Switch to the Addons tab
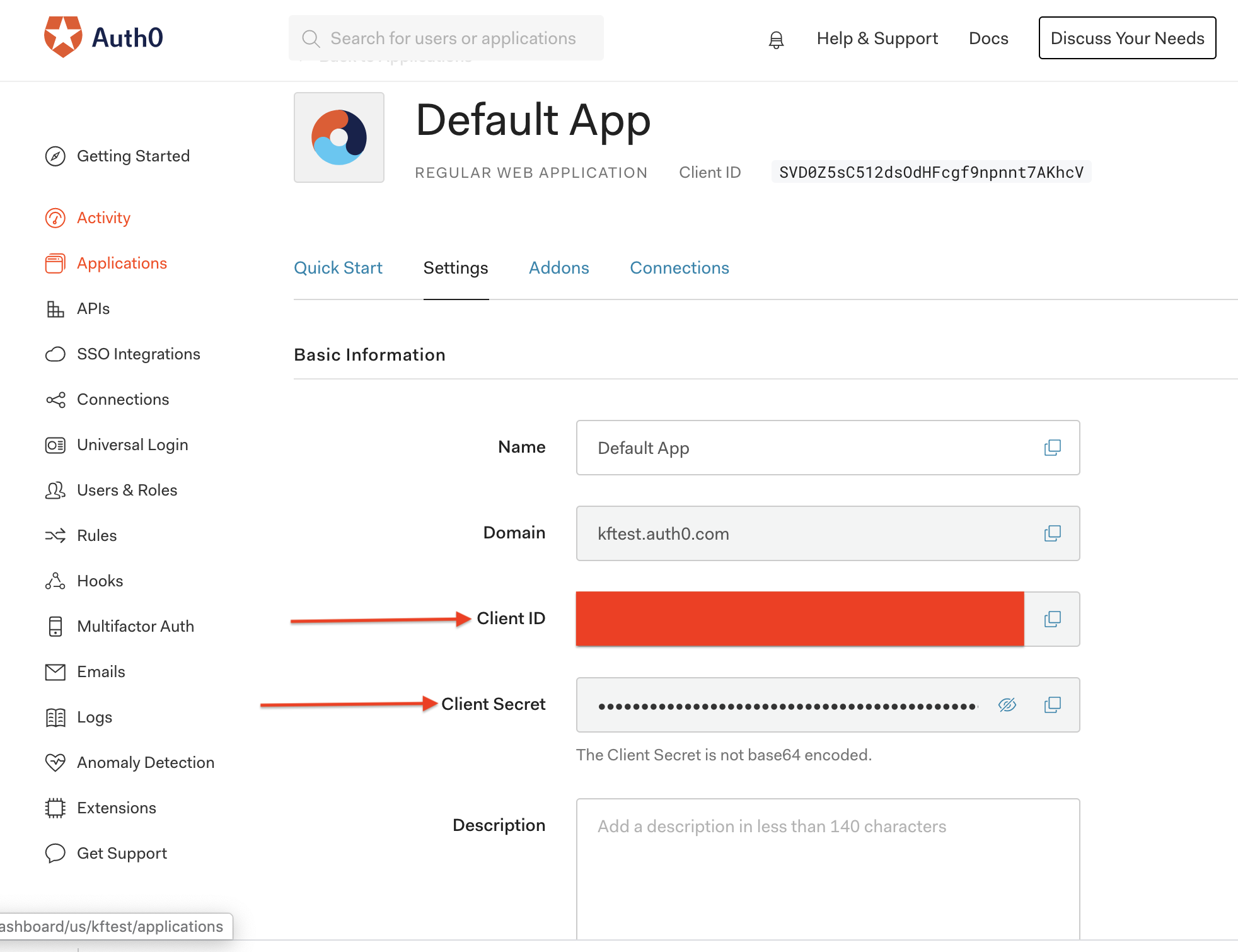This screenshot has height=952, width=1238. tap(558, 268)
